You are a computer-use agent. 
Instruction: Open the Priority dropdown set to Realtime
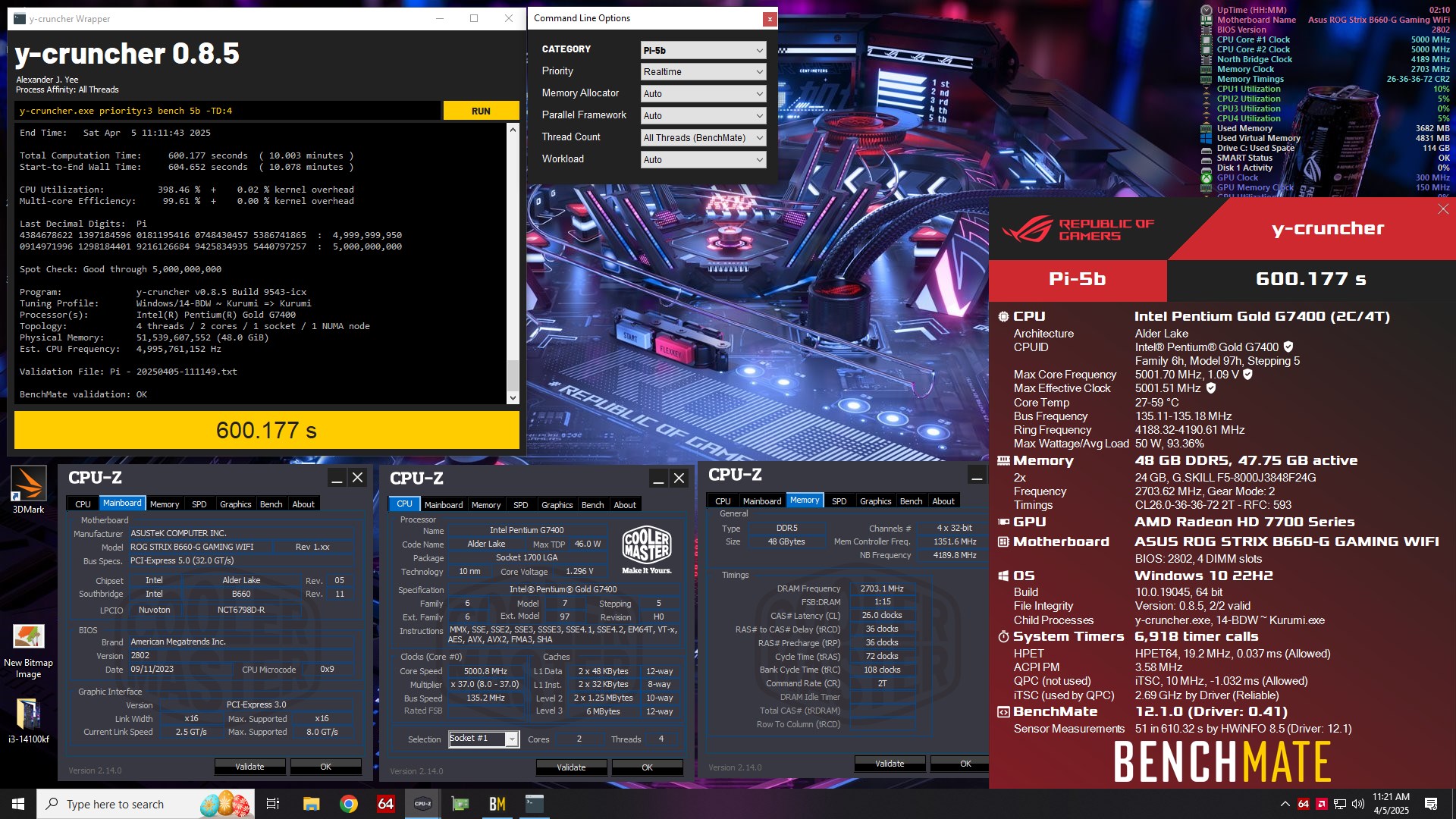click(x=703, y=71)
